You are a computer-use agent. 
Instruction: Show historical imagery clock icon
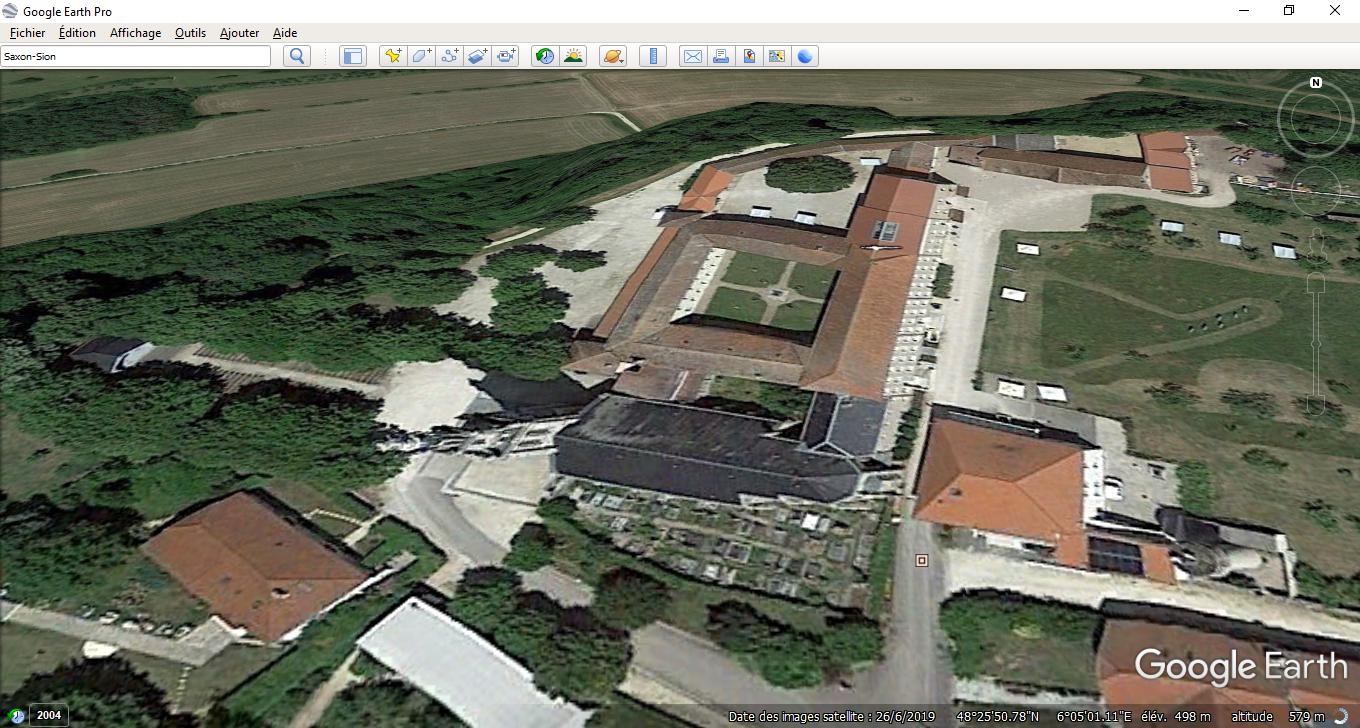coord(544,56)
